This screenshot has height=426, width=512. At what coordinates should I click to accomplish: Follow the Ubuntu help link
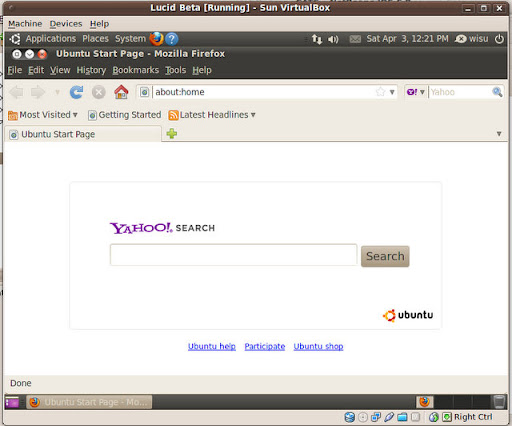[x=212, y=346]
